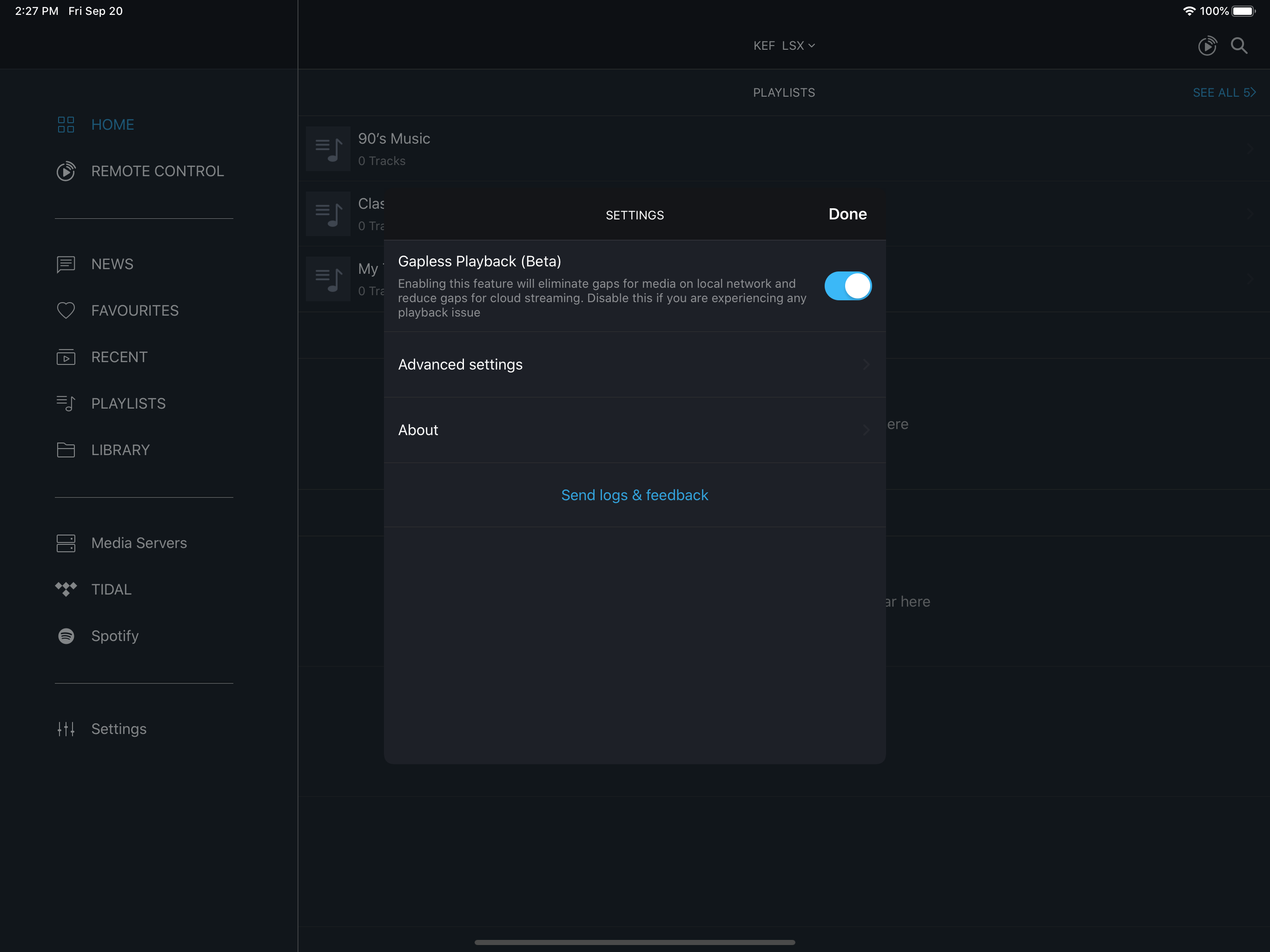This screenshot has height=952, width=1270.
Task: Open FAVOURITES from the sidebar
Action: (x=135, y=311)
